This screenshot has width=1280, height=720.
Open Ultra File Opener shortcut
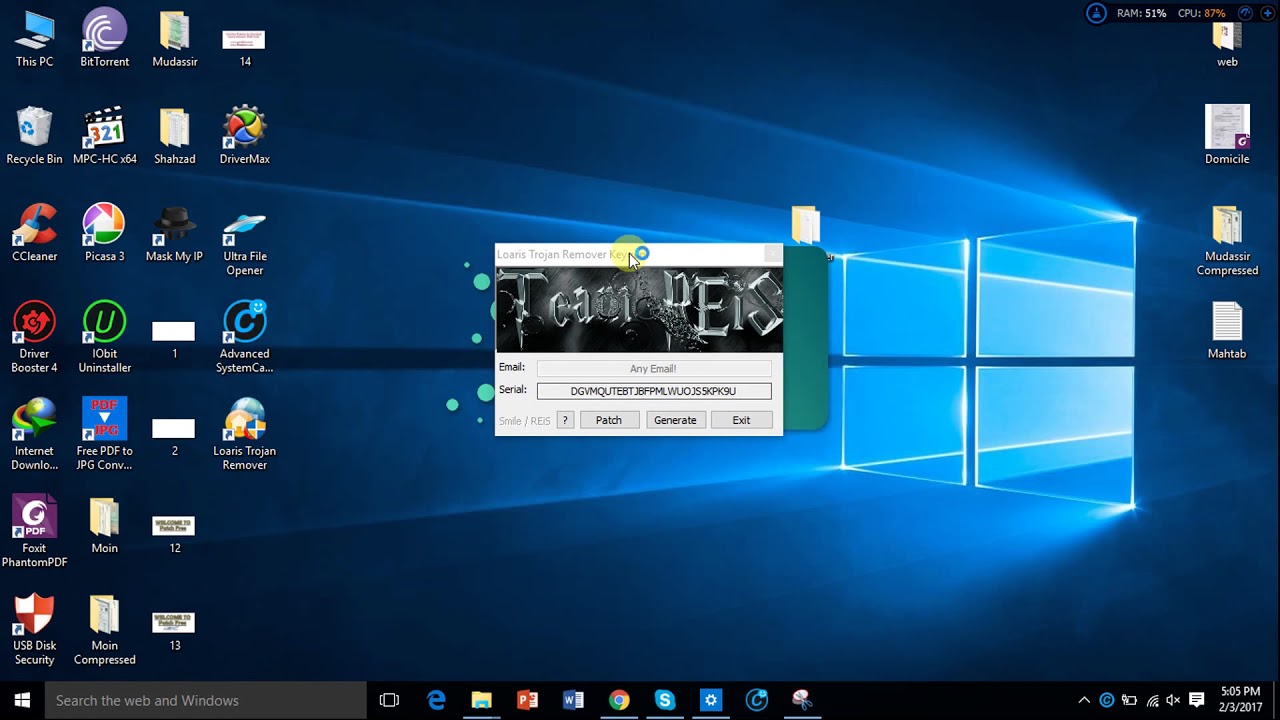[245, 241]
